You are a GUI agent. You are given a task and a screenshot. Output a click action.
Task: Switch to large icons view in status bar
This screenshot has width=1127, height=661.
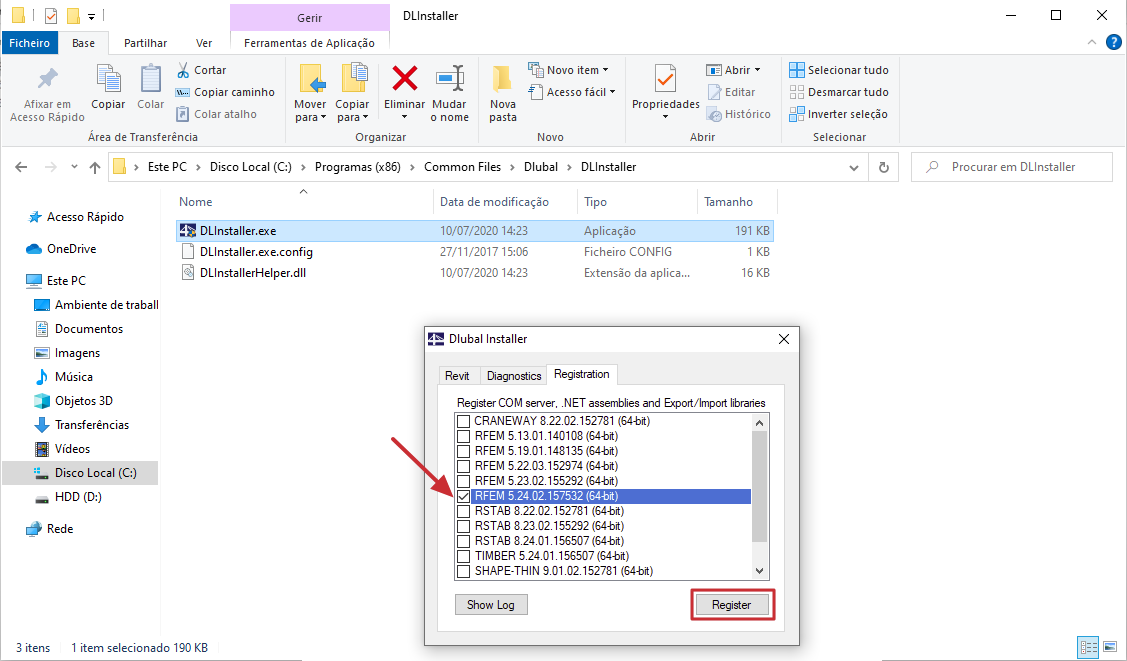coord(1110,646)
